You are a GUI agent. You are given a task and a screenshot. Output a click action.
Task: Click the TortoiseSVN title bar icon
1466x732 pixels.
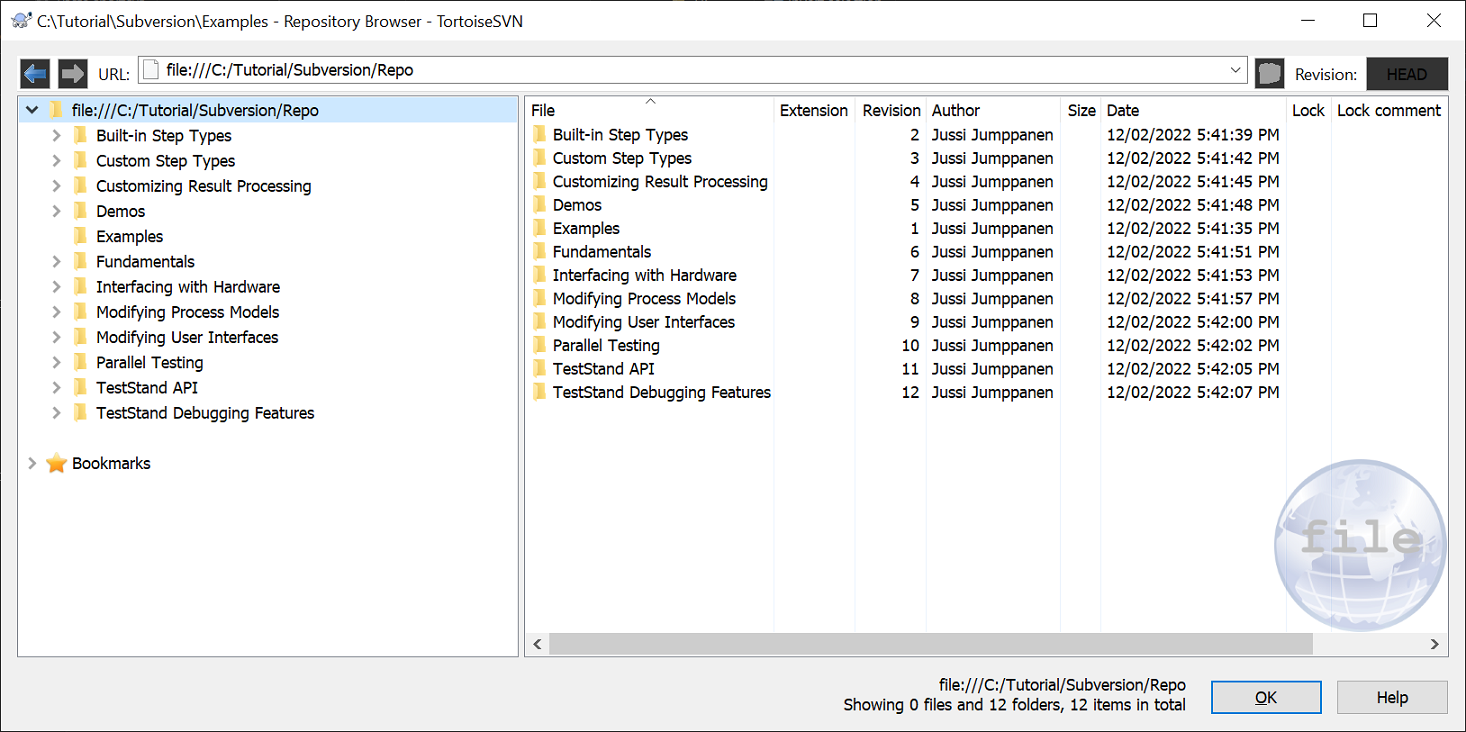[20, 20]
